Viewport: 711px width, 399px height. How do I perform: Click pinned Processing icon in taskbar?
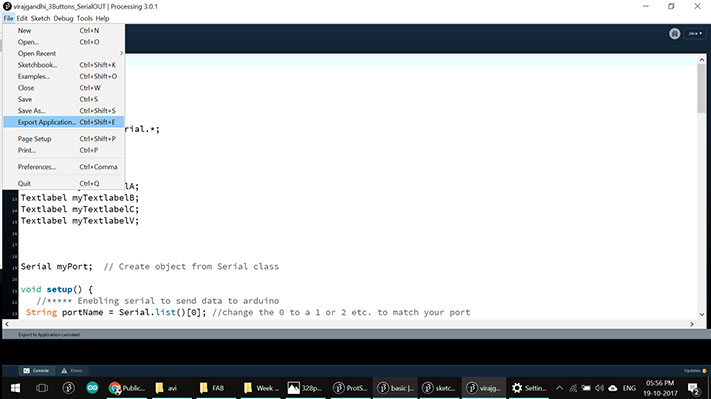(68, 388)
